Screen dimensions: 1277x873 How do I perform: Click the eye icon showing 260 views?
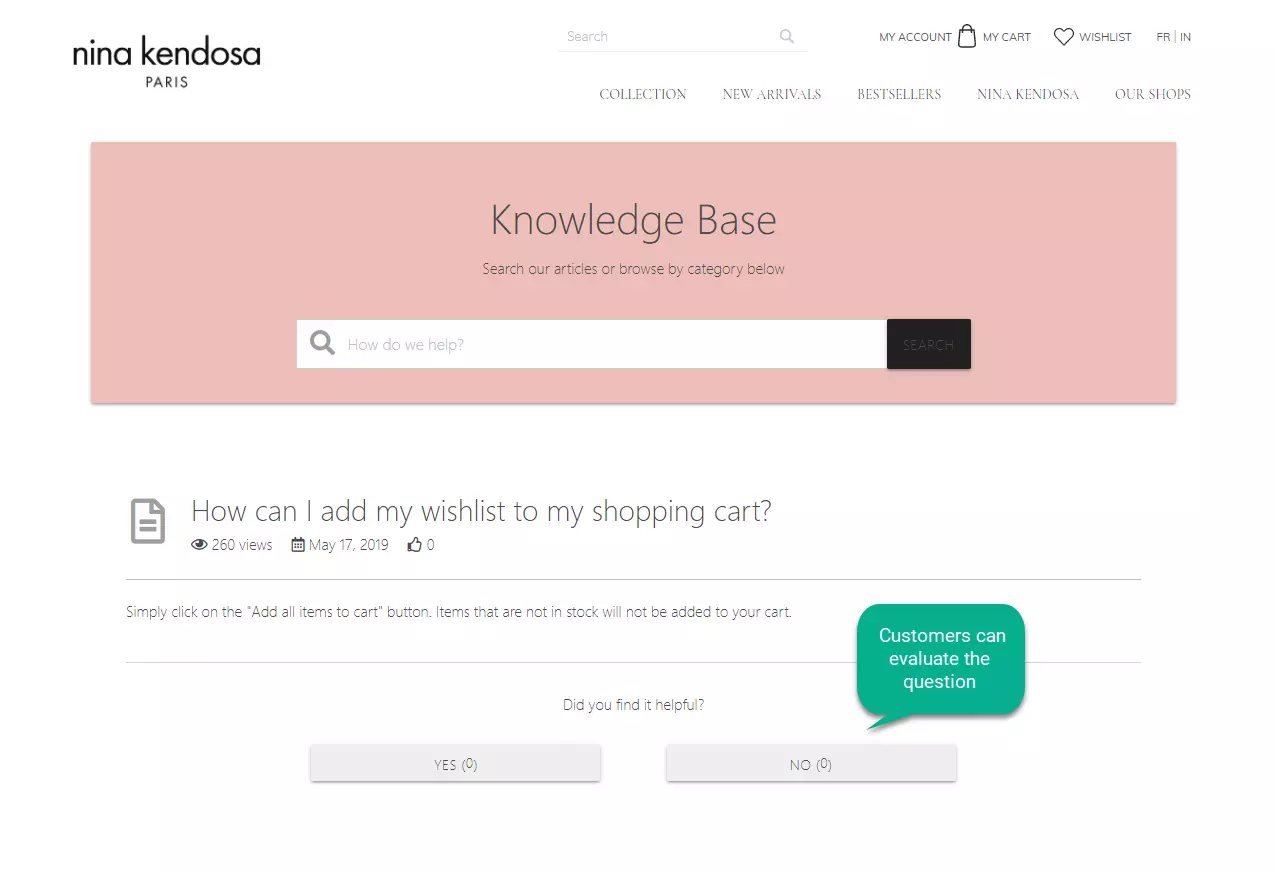[199, 545]
